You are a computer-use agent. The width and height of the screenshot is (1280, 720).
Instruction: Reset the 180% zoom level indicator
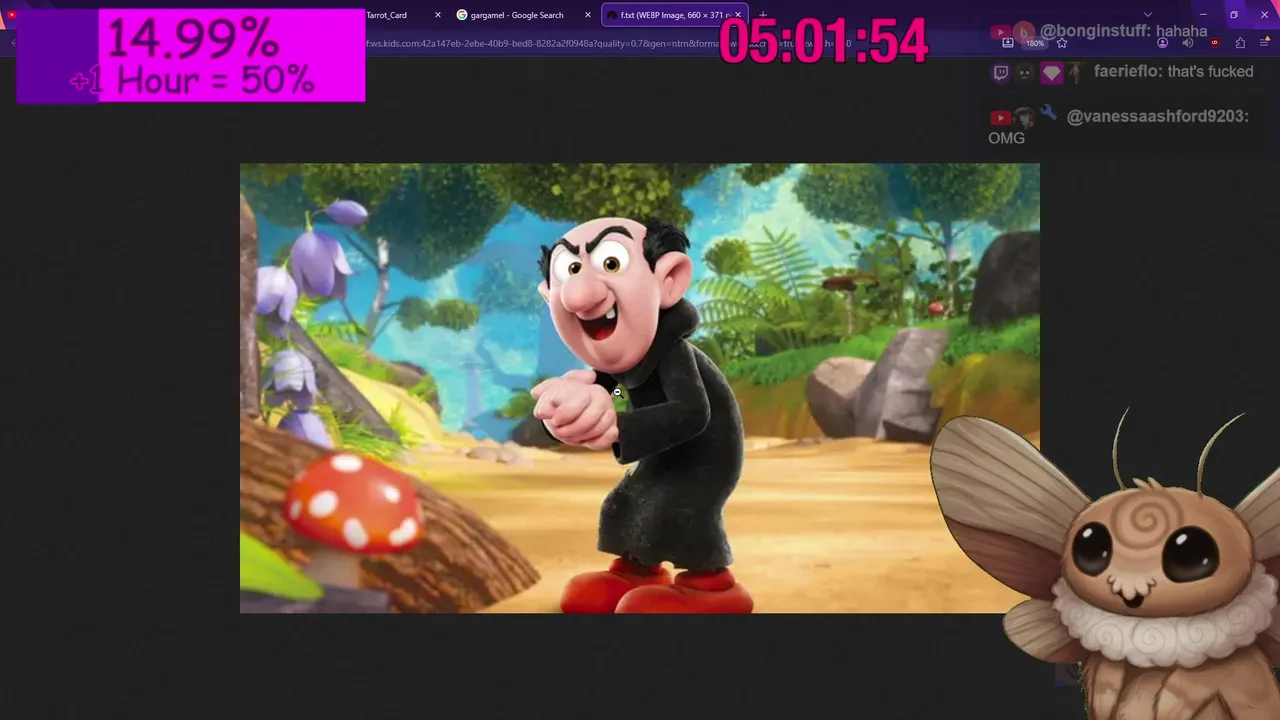click(1035, 43)
